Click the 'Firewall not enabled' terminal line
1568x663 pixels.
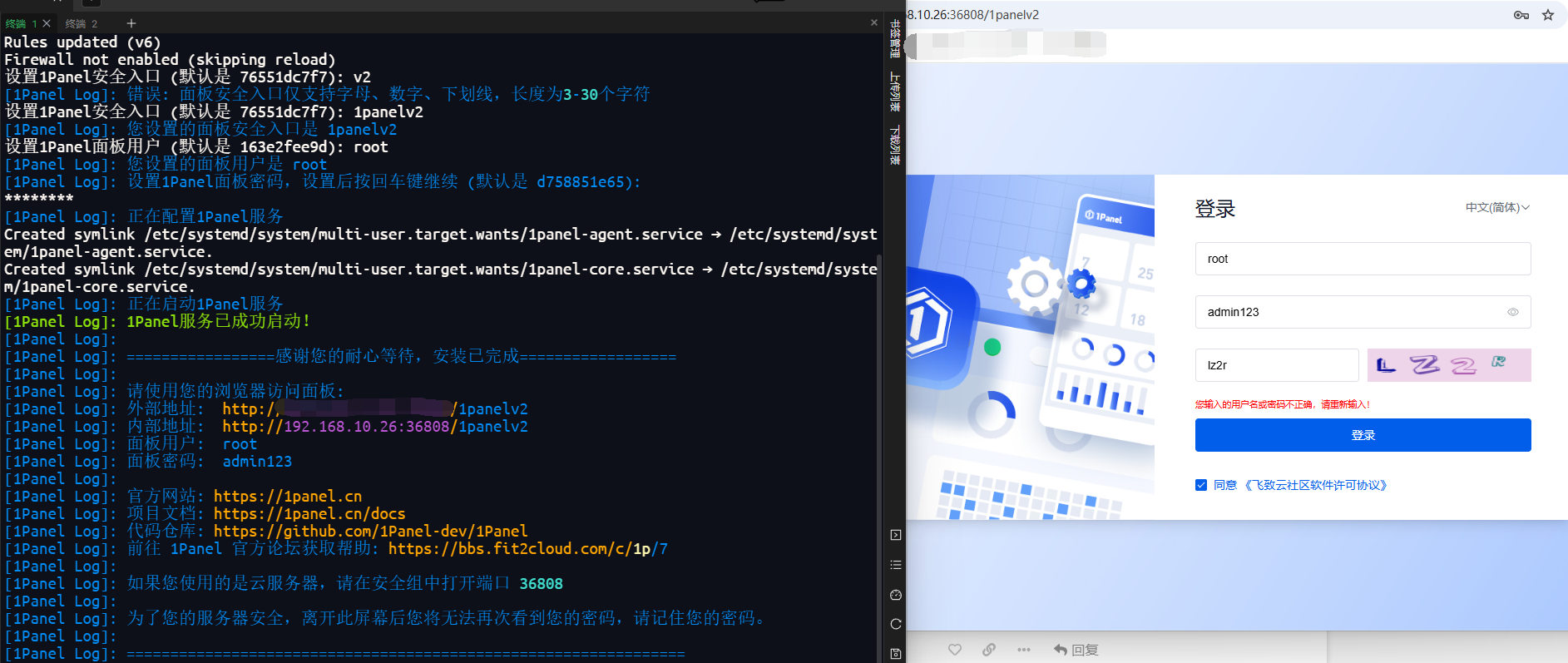tap(170, 60)
